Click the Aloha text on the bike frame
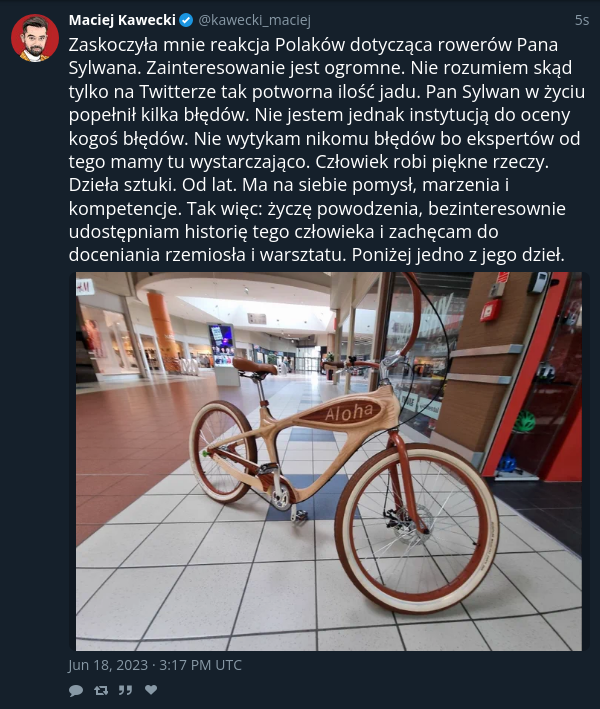600x709 pixels. pos(349,412)
